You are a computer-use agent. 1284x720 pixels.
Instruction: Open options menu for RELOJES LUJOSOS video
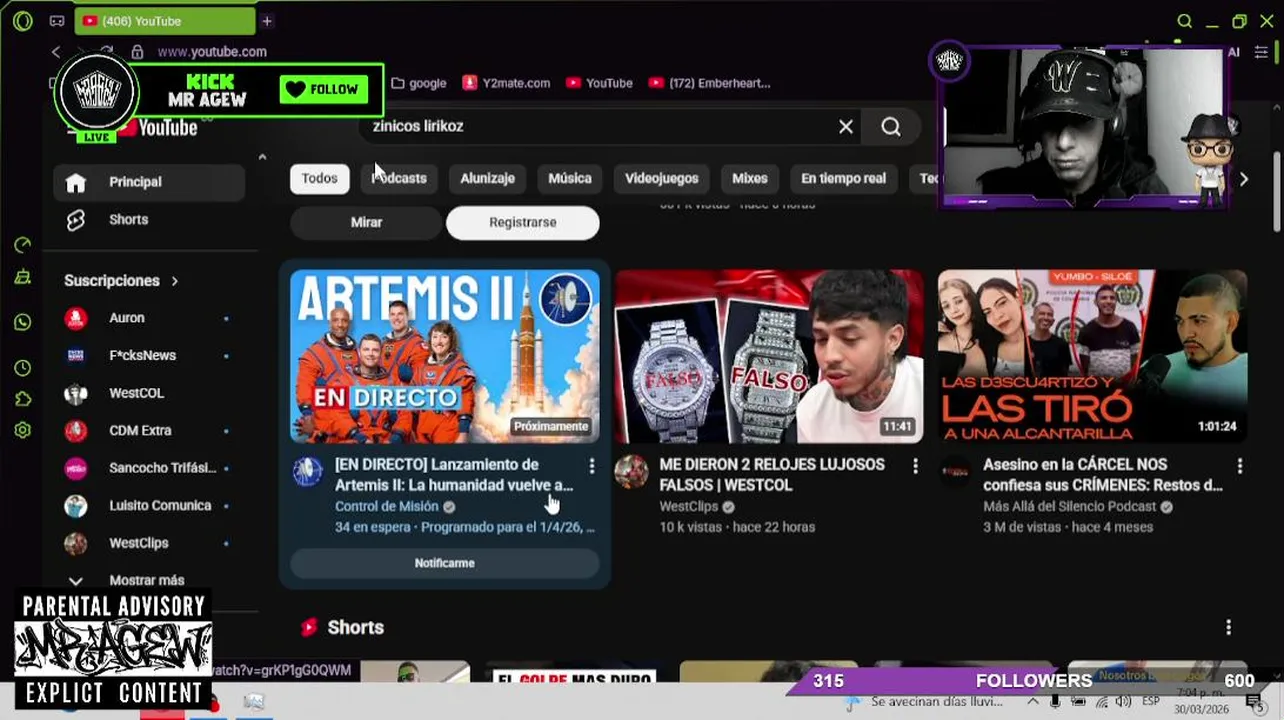click(x=915, y=466)
